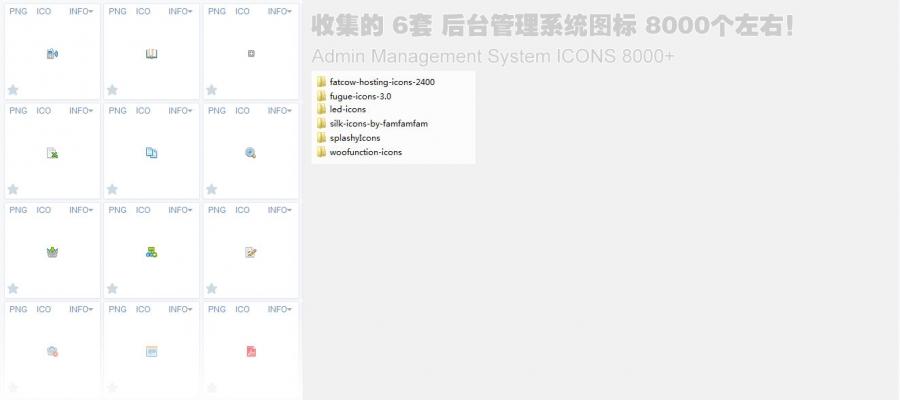Click the notepad with pencil icon preview
Image resolution: width=900 pixels, height=400 pixels.
pos(250,252)
